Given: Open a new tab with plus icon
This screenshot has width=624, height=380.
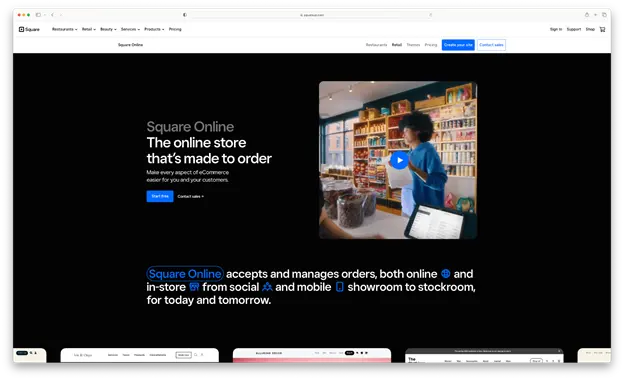Looking at the screenshot, I should click(595, 15).
